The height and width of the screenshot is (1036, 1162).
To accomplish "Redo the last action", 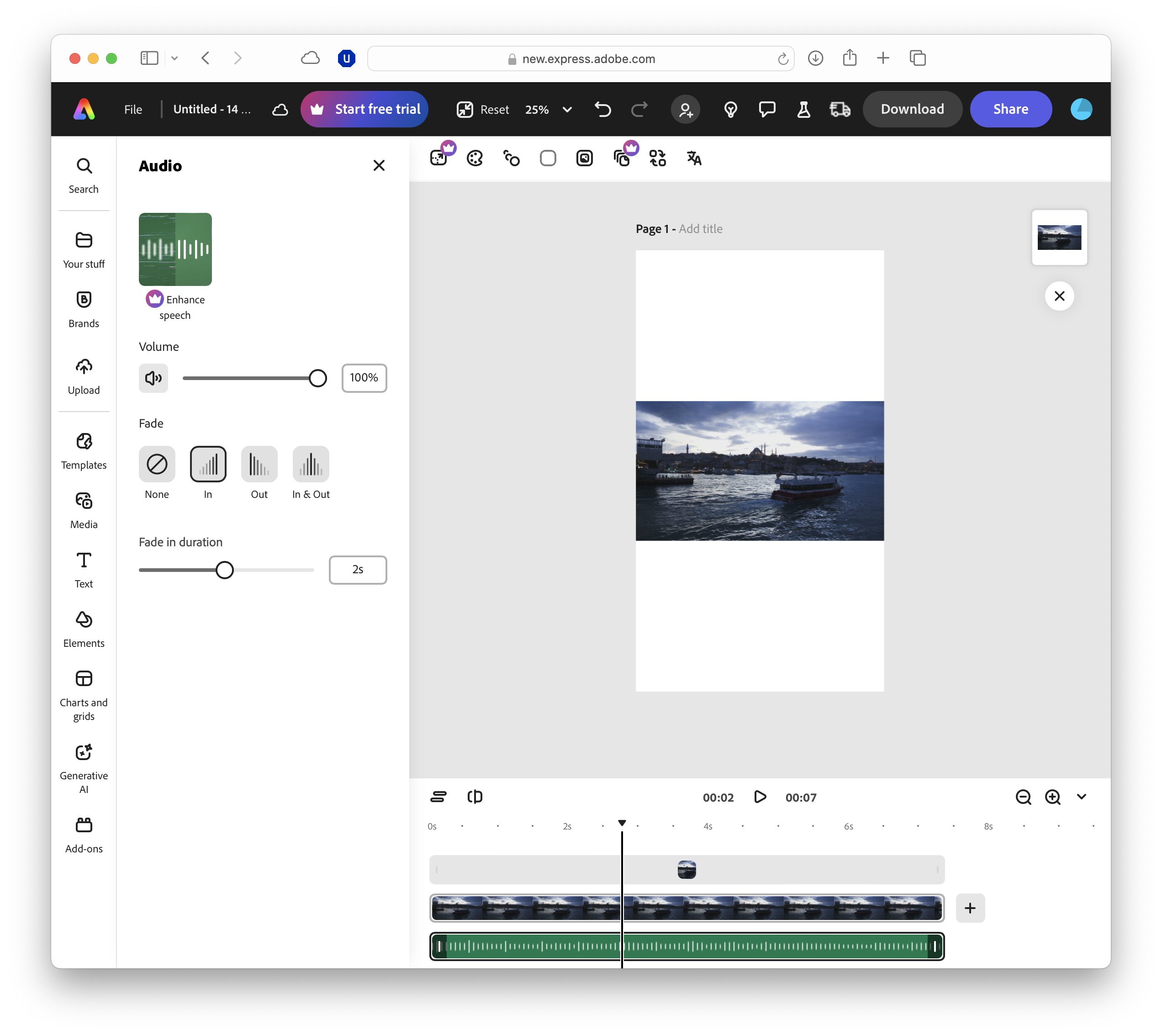I will pyautogui.click(x=639, y=109).
